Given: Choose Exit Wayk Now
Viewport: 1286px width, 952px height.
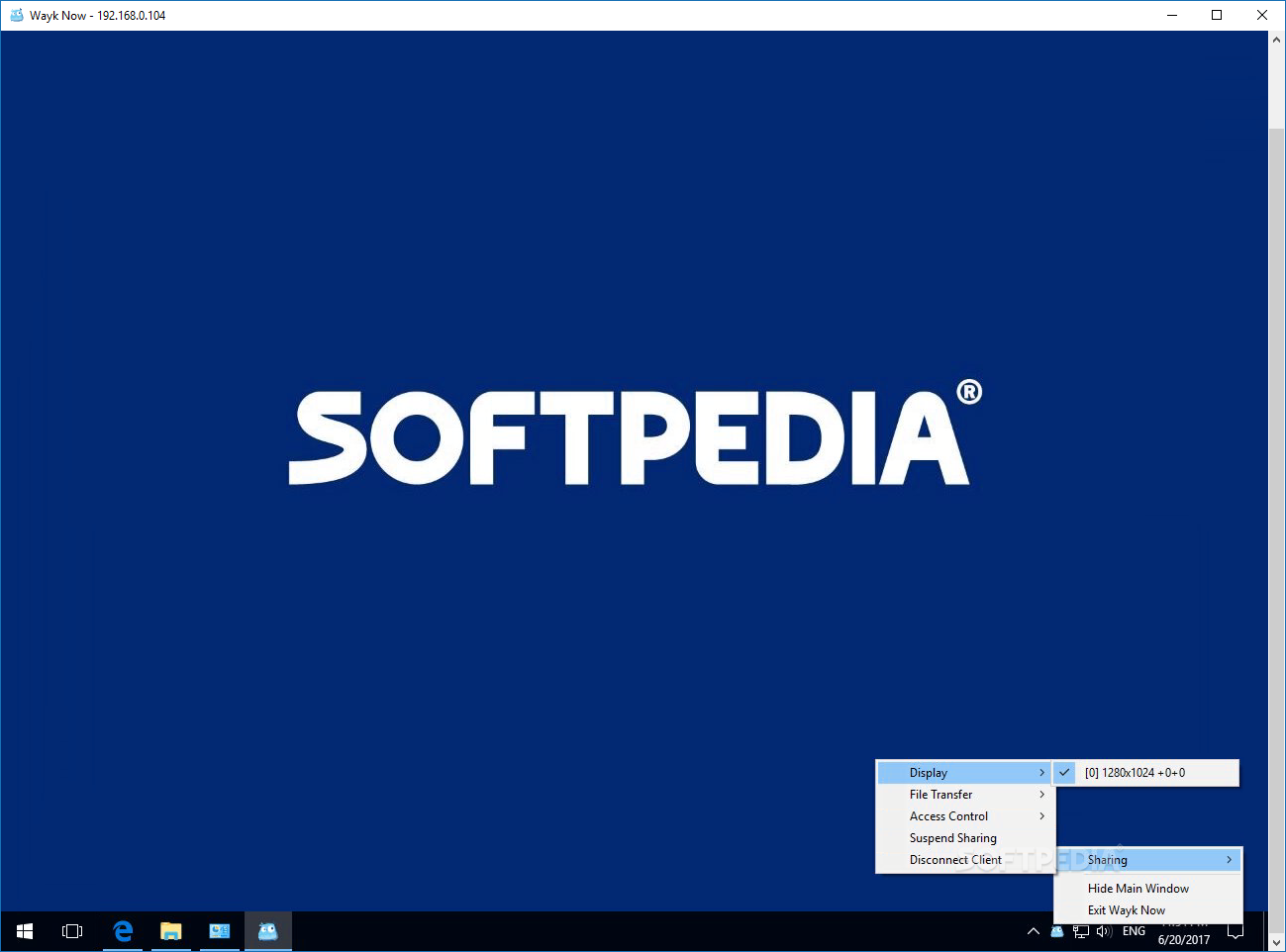Looking at the screenshot, I should (x=1148, y=910).
